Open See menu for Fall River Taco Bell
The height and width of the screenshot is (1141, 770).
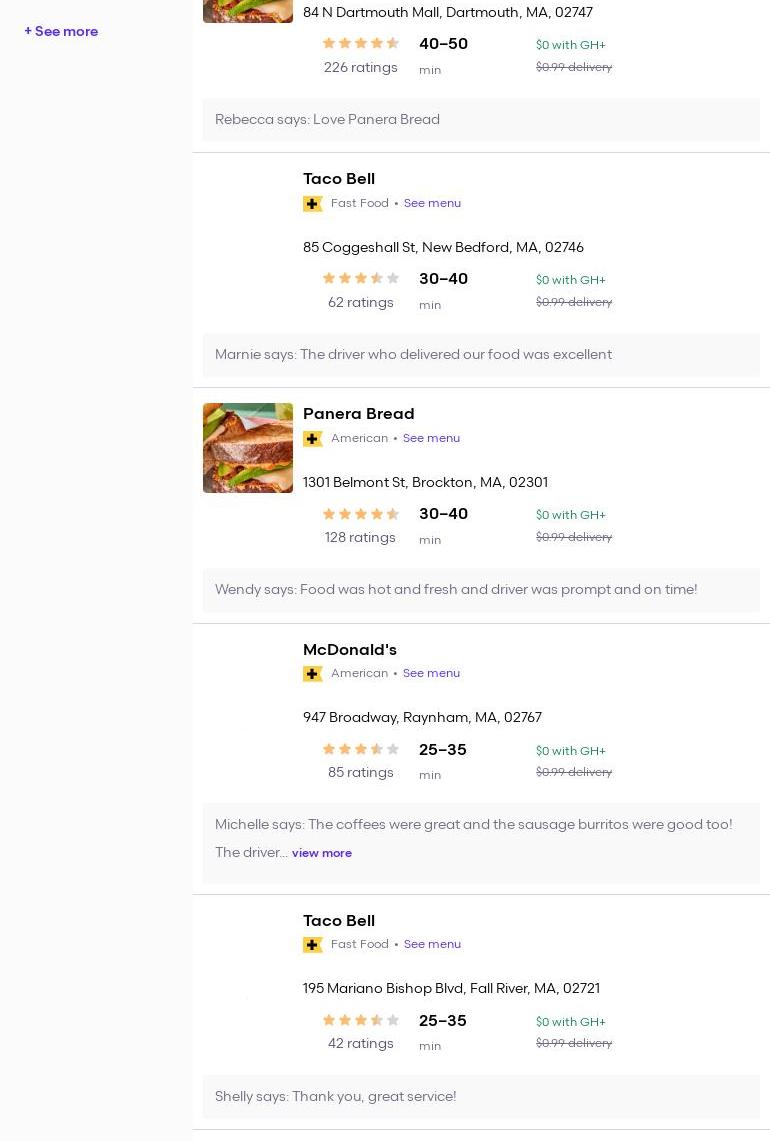point(432,944)
